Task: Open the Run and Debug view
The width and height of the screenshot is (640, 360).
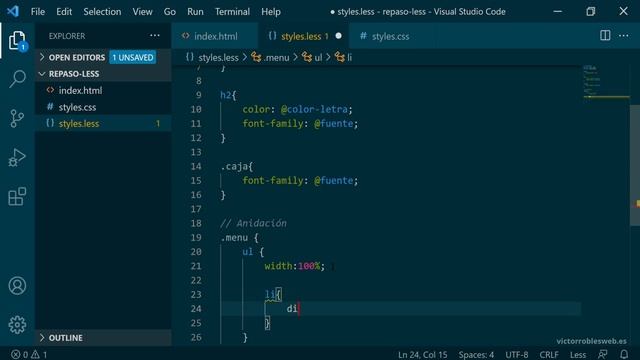Action: (17, 158)
